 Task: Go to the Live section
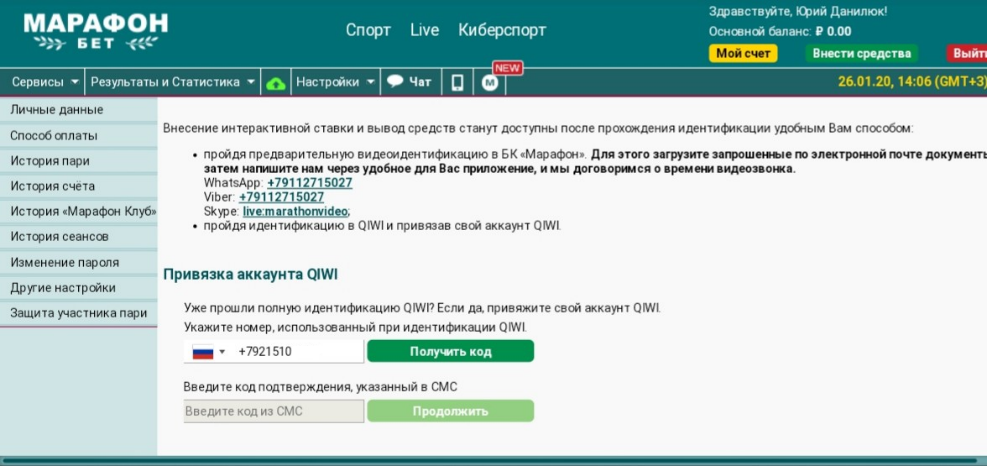[x=424, y=30]
